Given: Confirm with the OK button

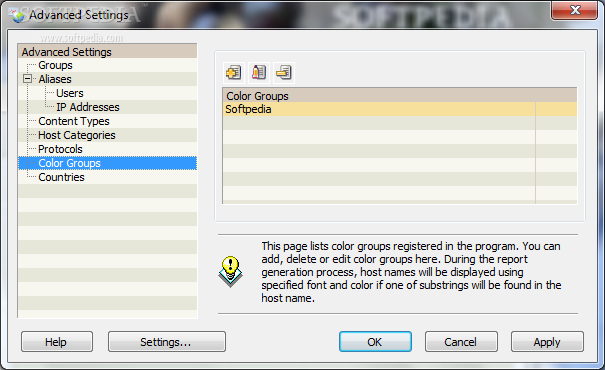Looking at the screenshot, I should tap(375, 342).
